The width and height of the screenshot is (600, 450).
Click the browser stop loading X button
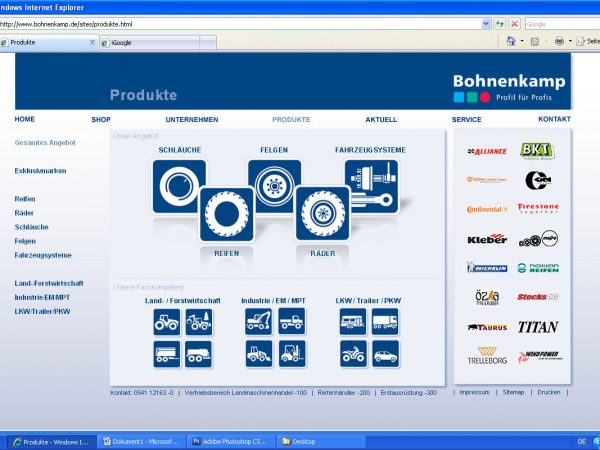(x=515, y=24)
